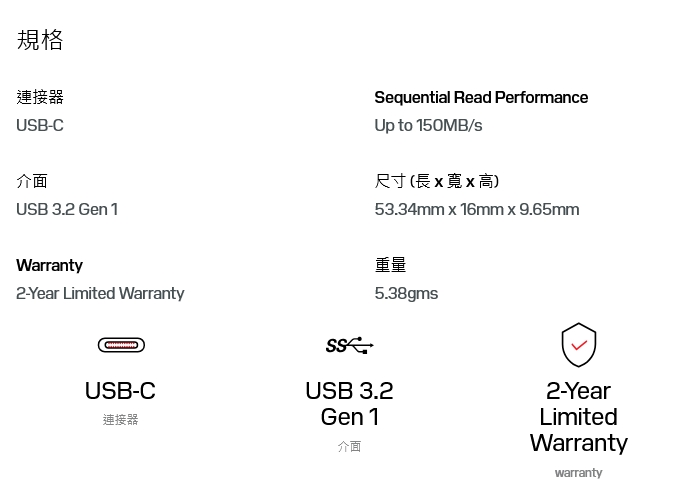Click the 重量 spec label

coord(391,265)
